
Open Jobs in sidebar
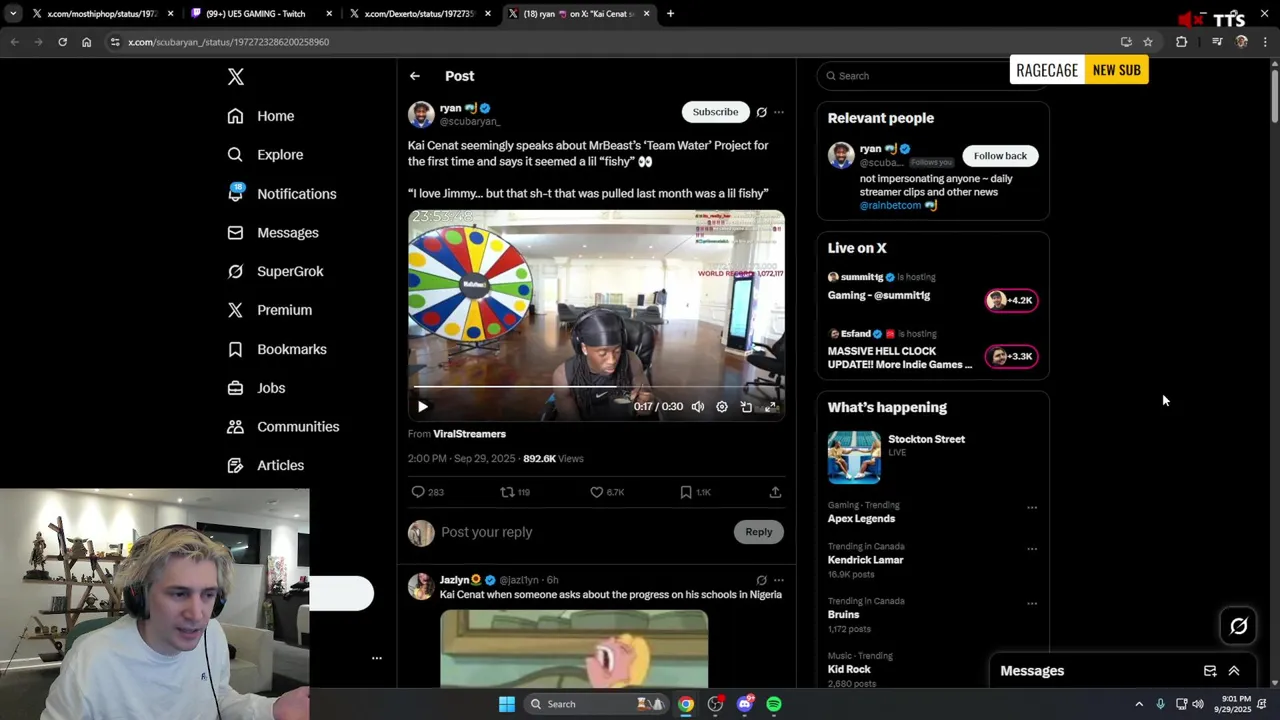256,388
